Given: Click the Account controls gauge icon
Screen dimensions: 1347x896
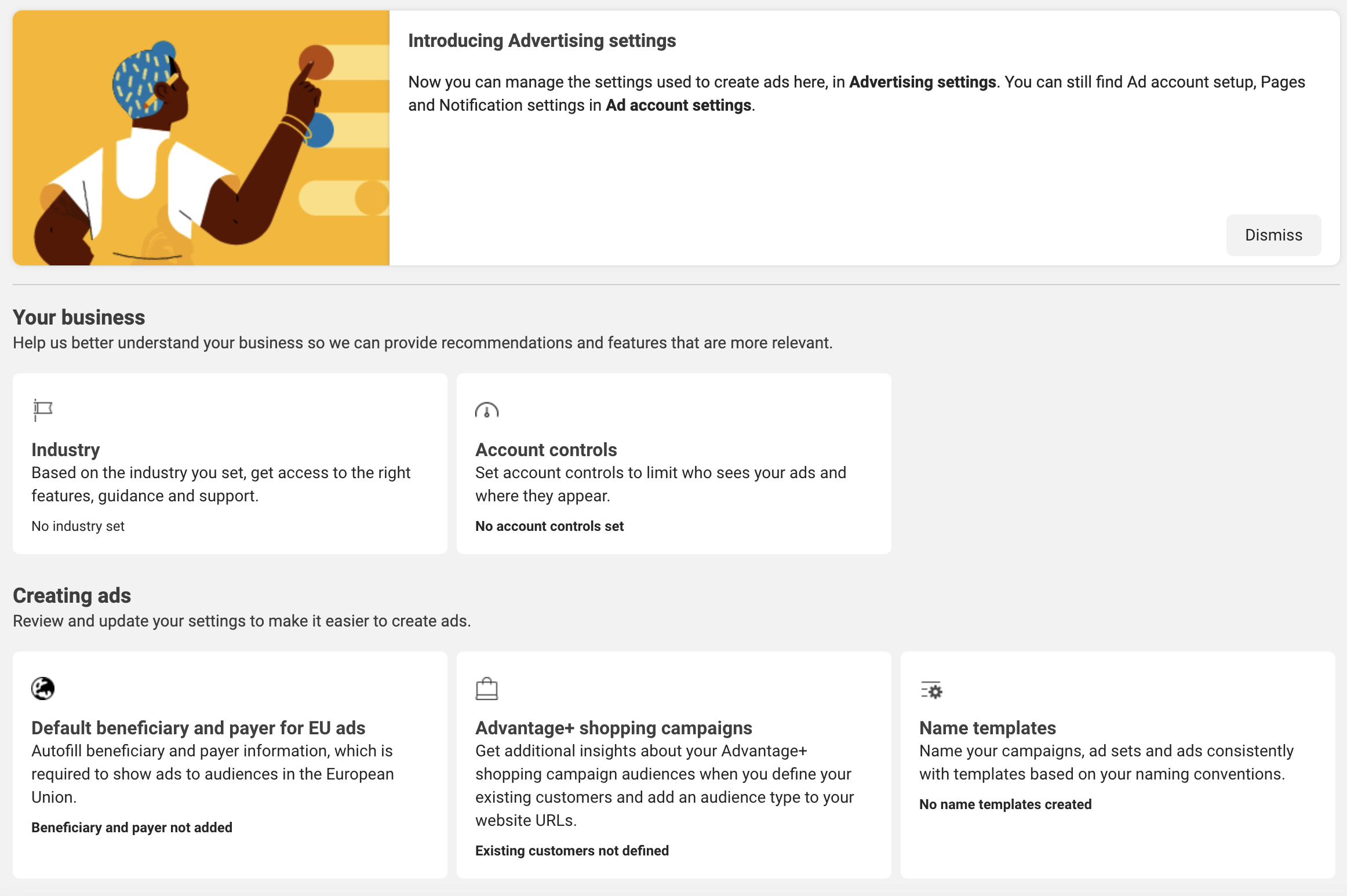Looking at the screenshot, I should click(x=487, y=410).
